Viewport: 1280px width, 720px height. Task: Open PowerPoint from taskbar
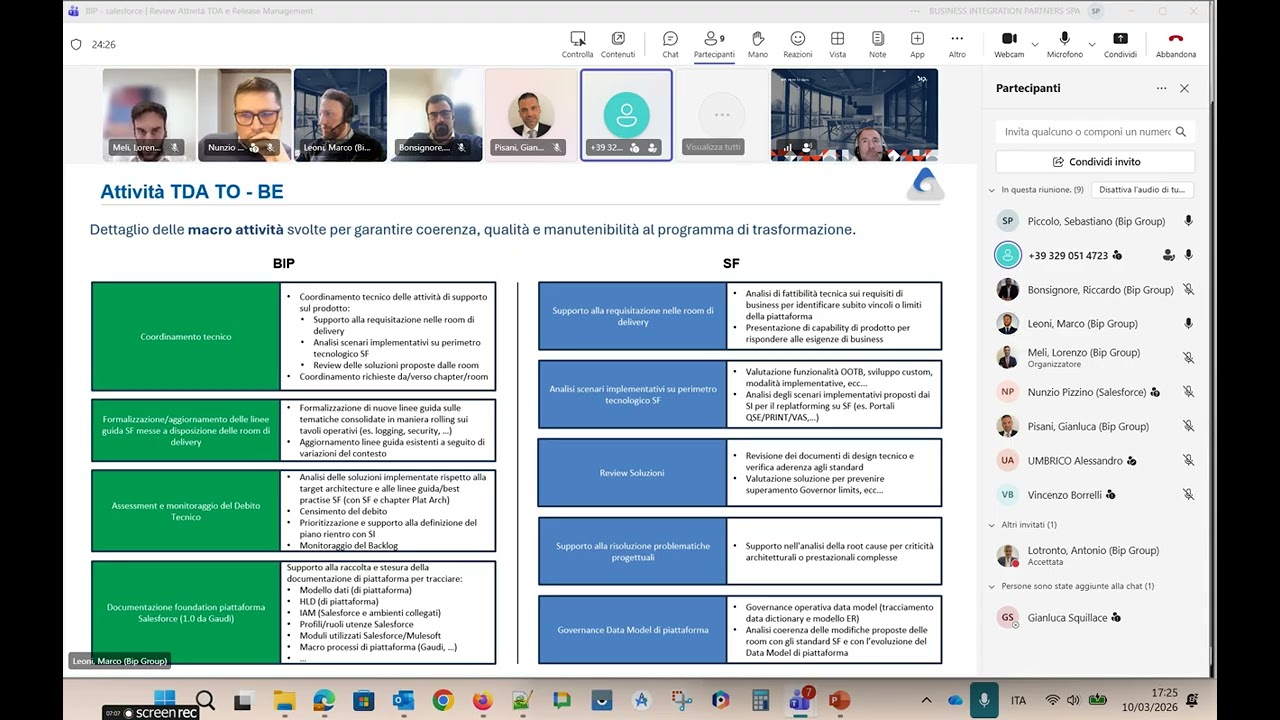[x=840, y=700]
